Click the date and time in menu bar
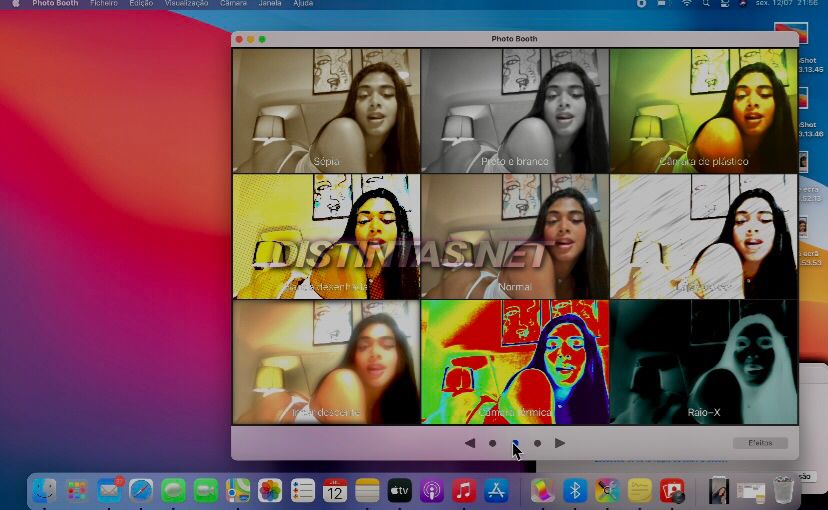The image size is (828, 510). [x=787, y=3]
